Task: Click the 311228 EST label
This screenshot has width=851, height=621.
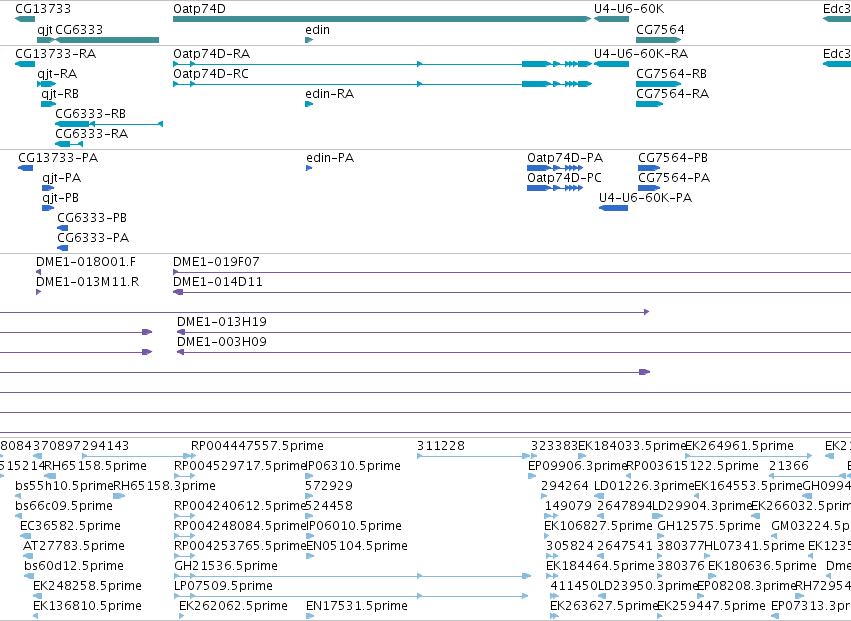Action: (441, 446)
